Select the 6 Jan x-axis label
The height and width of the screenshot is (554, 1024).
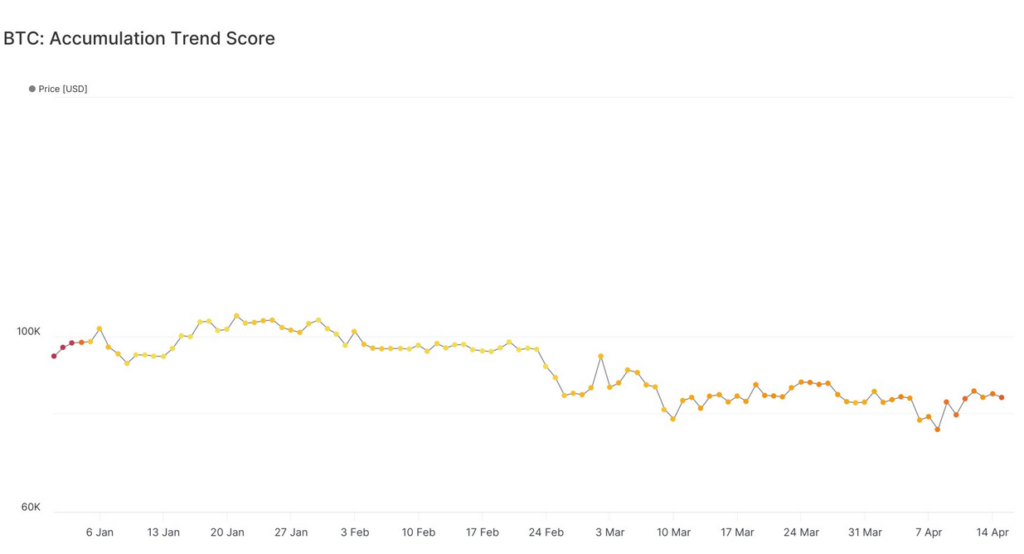[x=99, y=532]
